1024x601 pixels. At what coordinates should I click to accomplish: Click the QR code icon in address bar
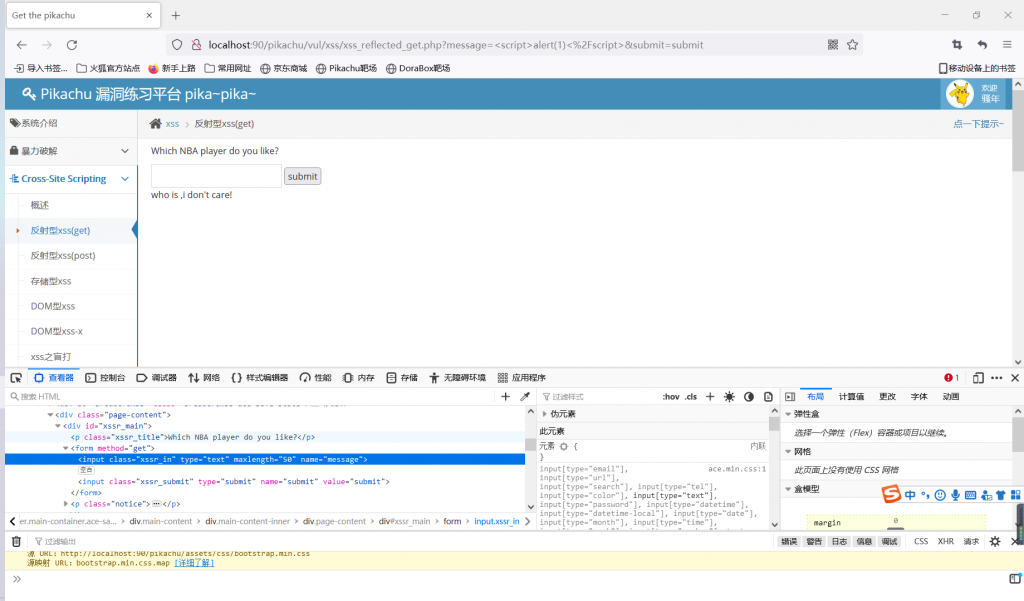coord(833,45)
